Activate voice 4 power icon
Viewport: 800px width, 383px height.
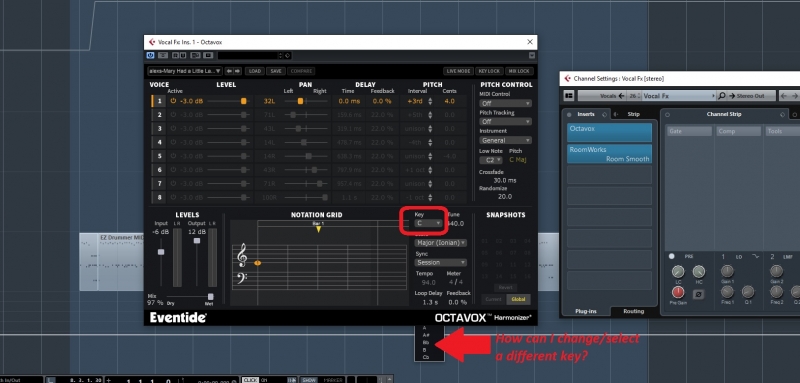(x=173, y=142)
